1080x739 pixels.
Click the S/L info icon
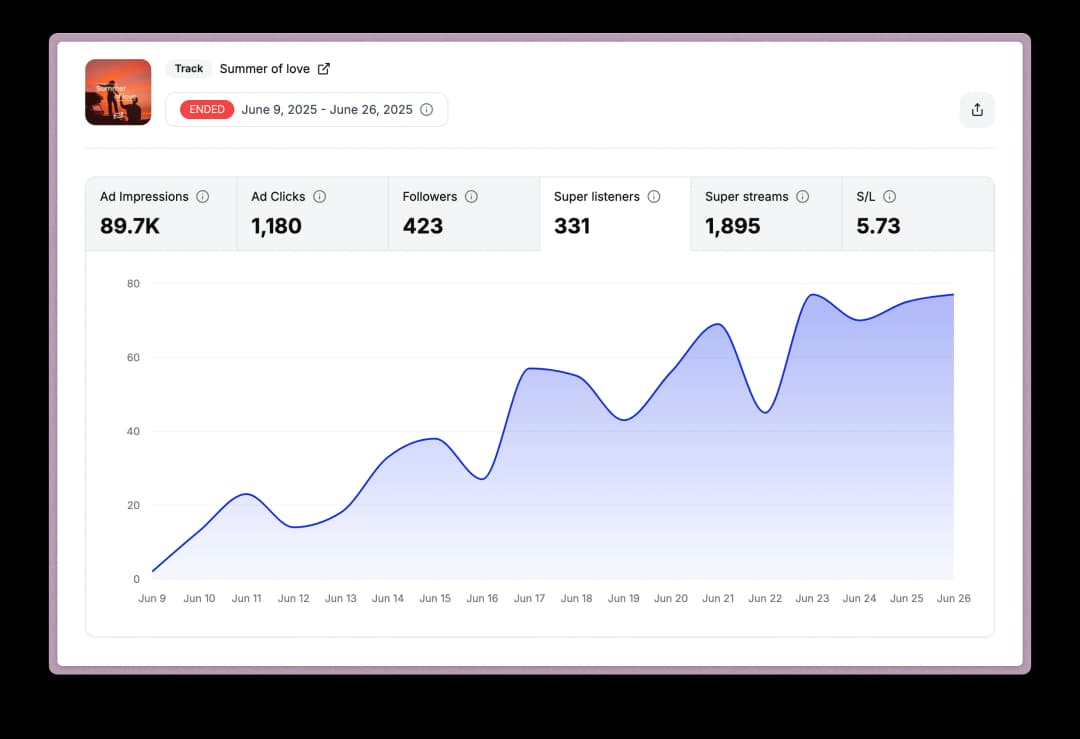pos(890,197)
